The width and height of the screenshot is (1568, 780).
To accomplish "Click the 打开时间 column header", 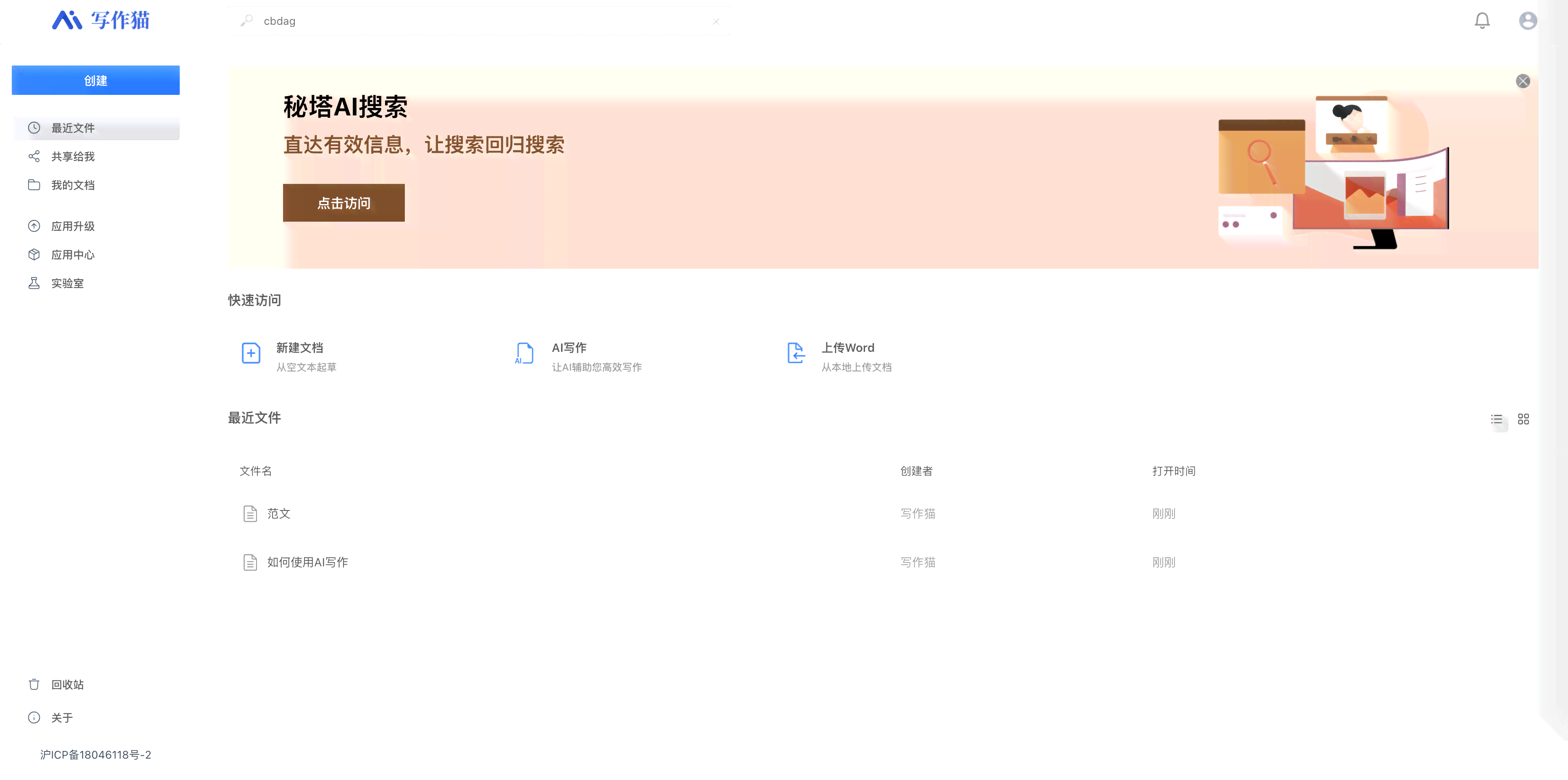I will point(1174,471).
